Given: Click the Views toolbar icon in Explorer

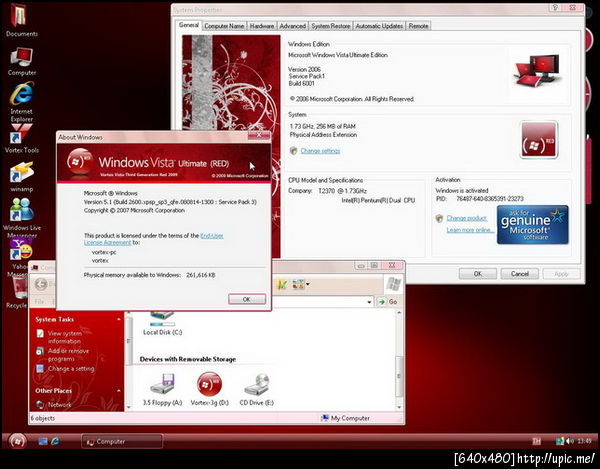Looking at the screenshot, I should click(x=298, y=284).
